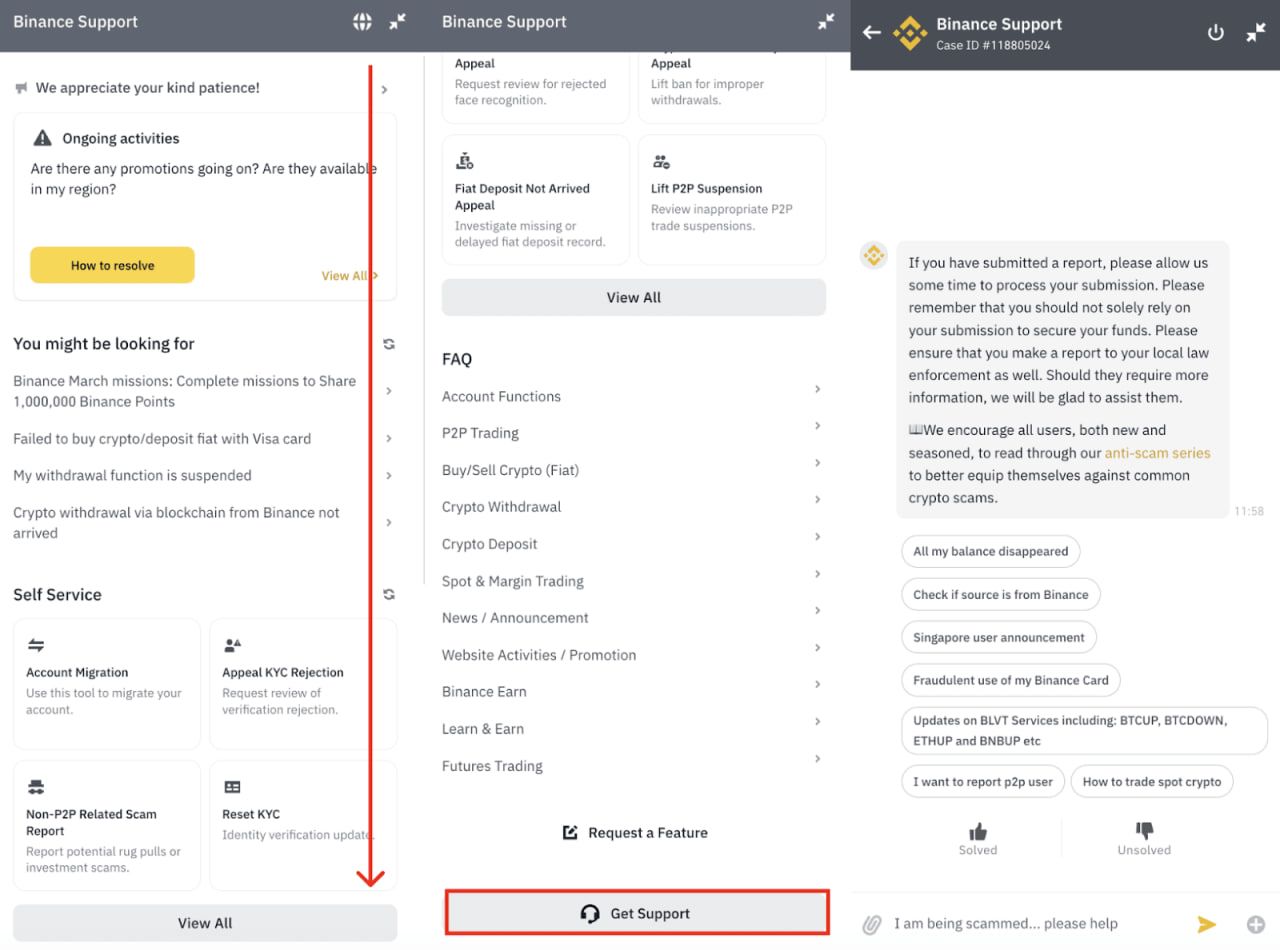The height and width of the screenshot is (950, 1280).
Task: Open more options plus icon in chat input
Action: (x=1256, y=924)
